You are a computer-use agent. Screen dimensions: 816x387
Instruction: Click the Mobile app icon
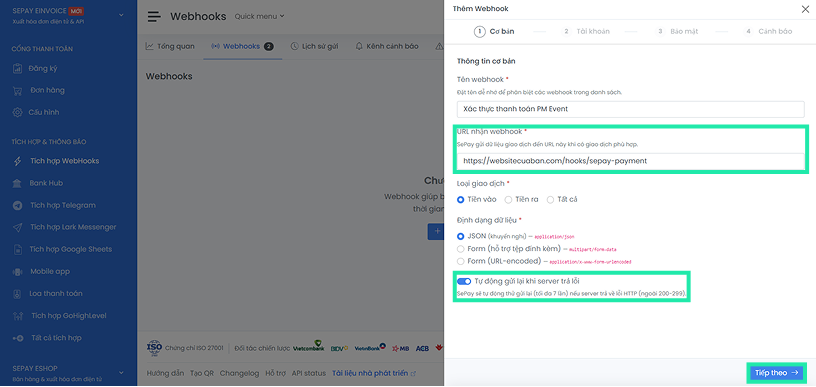point(18,272)
